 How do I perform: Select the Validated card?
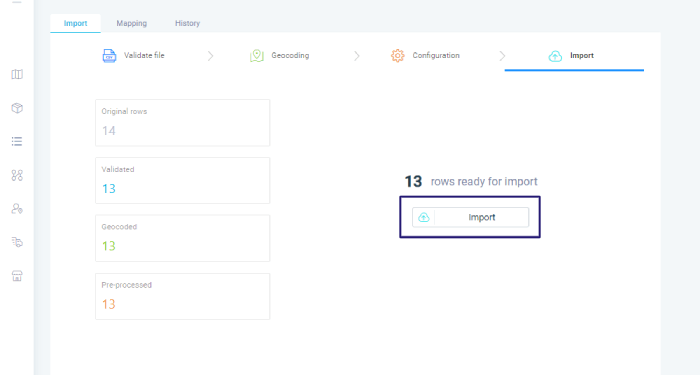pos(183,180)
